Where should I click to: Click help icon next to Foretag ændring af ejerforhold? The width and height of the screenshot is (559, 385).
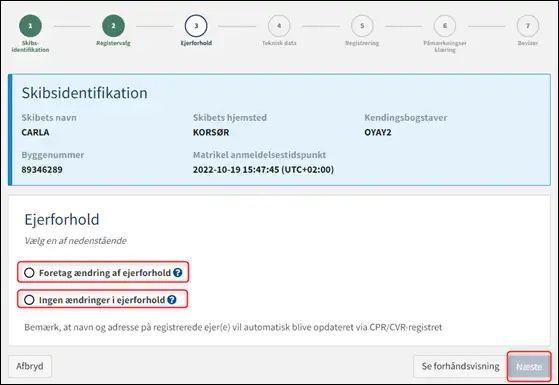[178, 273]
